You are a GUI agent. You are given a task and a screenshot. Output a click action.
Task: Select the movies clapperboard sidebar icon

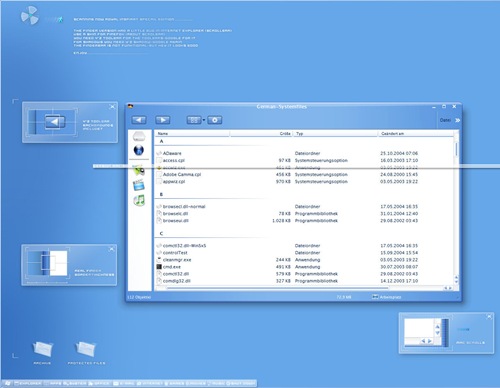[139, 185]
